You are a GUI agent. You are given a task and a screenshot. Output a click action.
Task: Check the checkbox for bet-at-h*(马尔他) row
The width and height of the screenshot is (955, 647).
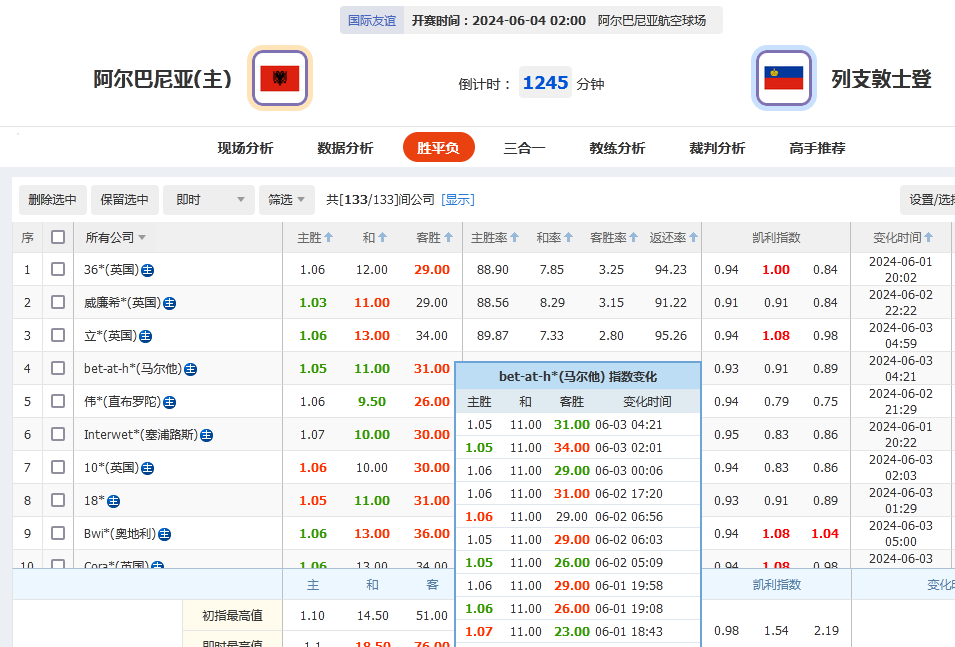(56, 368)
